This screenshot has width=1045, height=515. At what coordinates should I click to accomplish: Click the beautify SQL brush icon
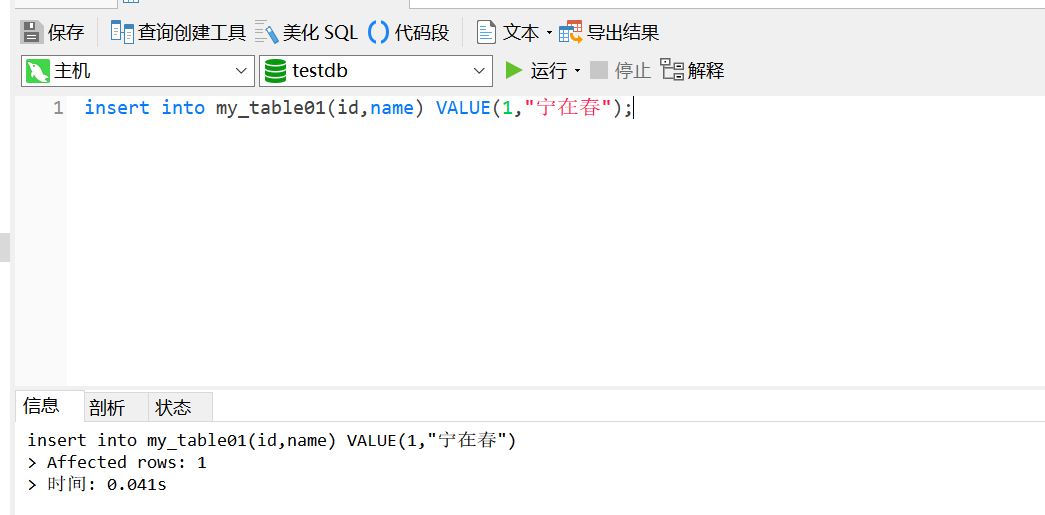[x=267, y=33]
